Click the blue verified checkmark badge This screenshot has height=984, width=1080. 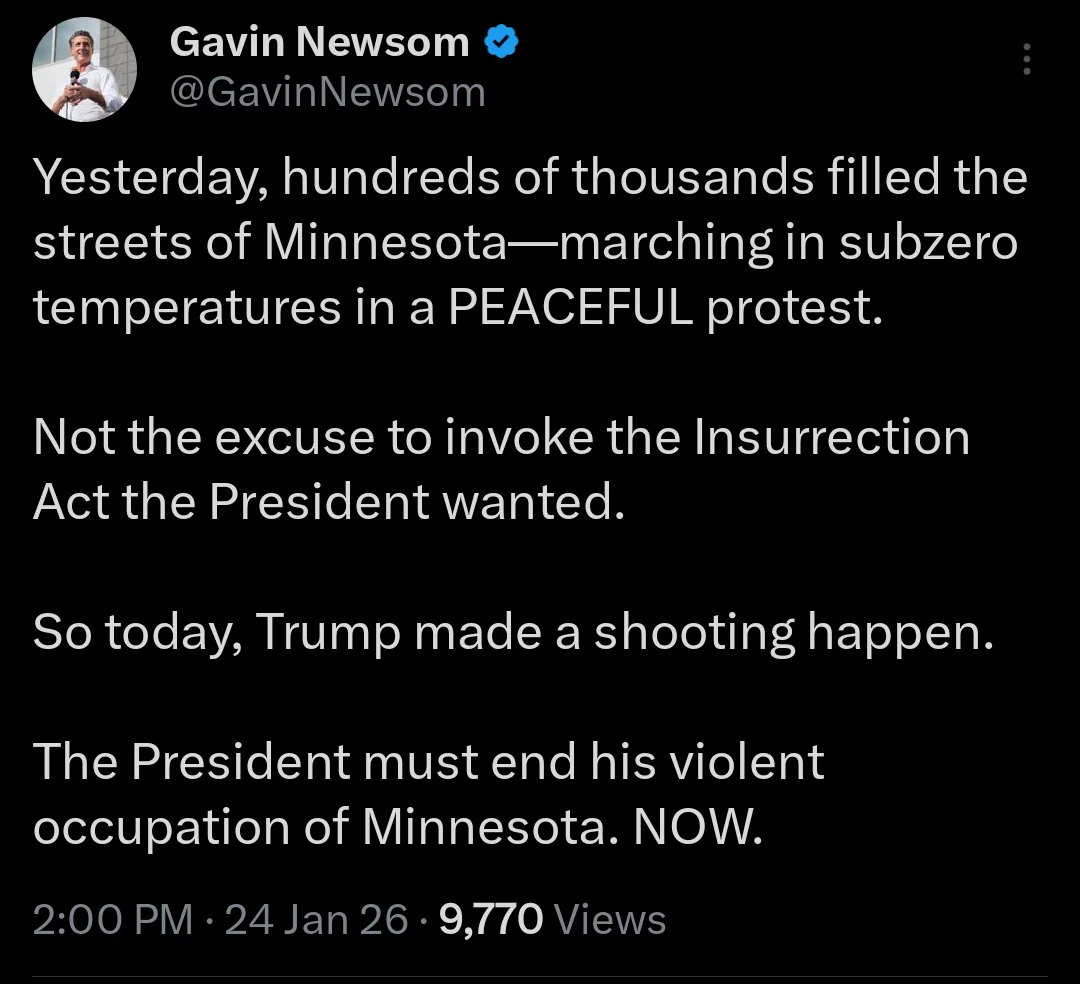pos(501,42)
